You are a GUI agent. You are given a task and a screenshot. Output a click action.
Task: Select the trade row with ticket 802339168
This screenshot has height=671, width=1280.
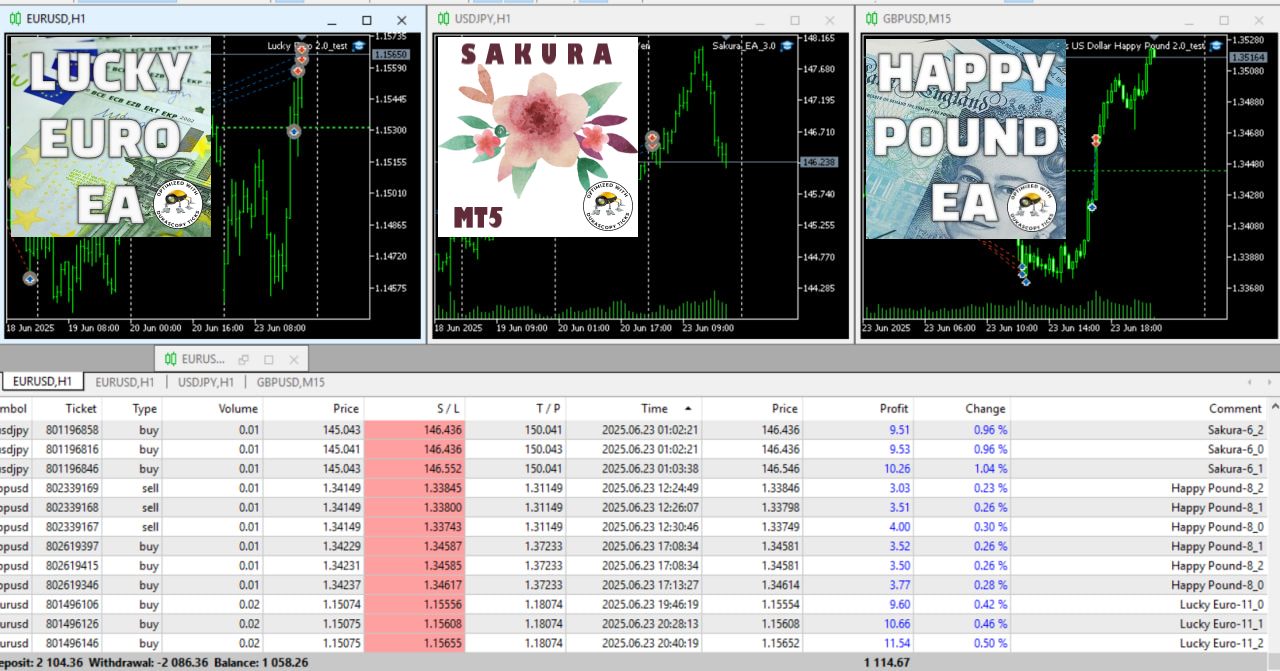pyautogui.click(x=634, y=507)
